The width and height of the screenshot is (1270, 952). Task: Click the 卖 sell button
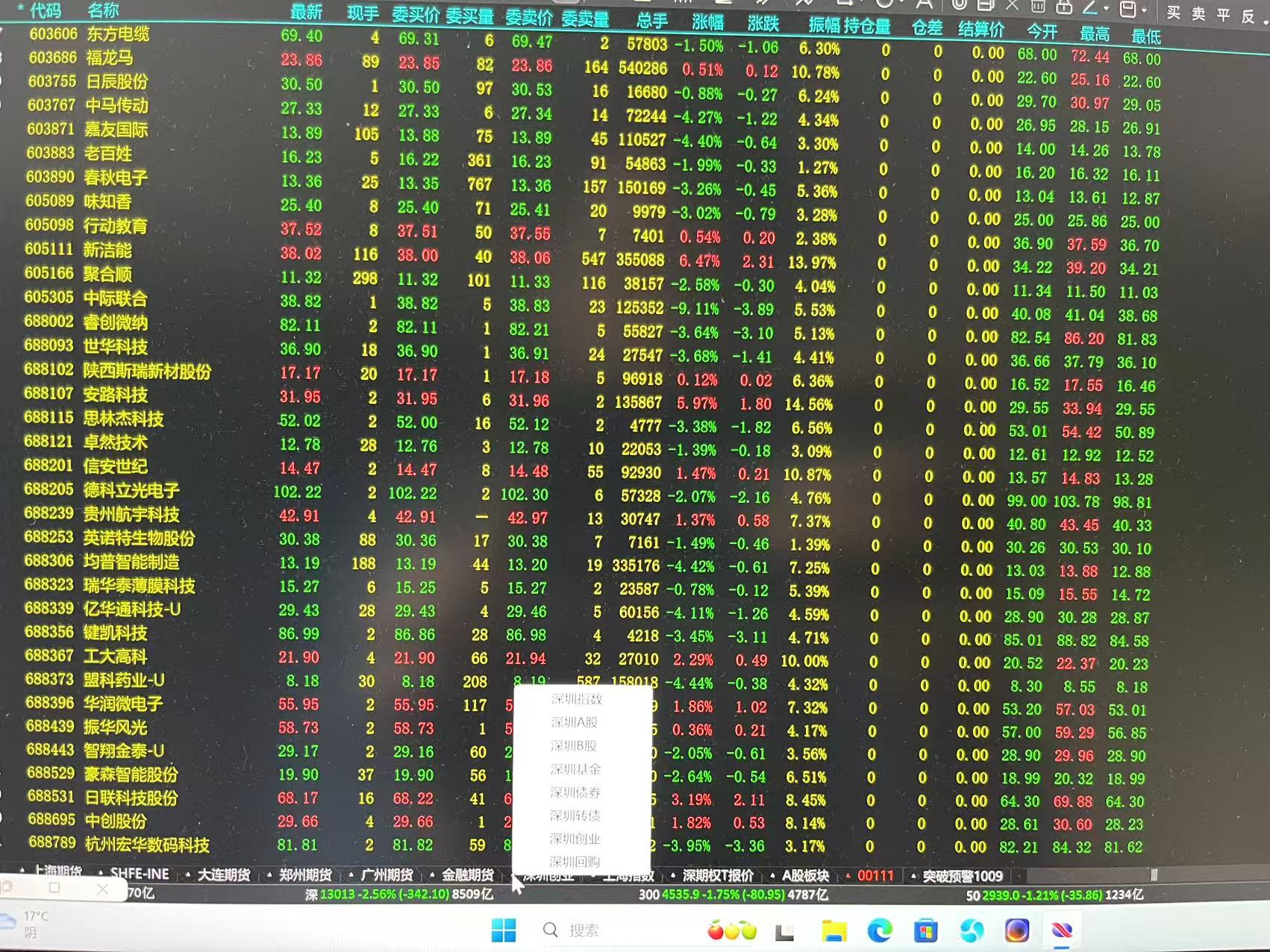[x=1199, y=13]
